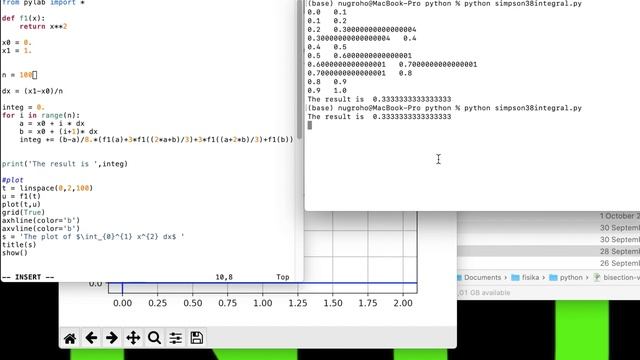The image size is (640, 360).
Task: Select the '26 Septem' row in Finder list
Action: pyautogui.click(x=549, y=263)
